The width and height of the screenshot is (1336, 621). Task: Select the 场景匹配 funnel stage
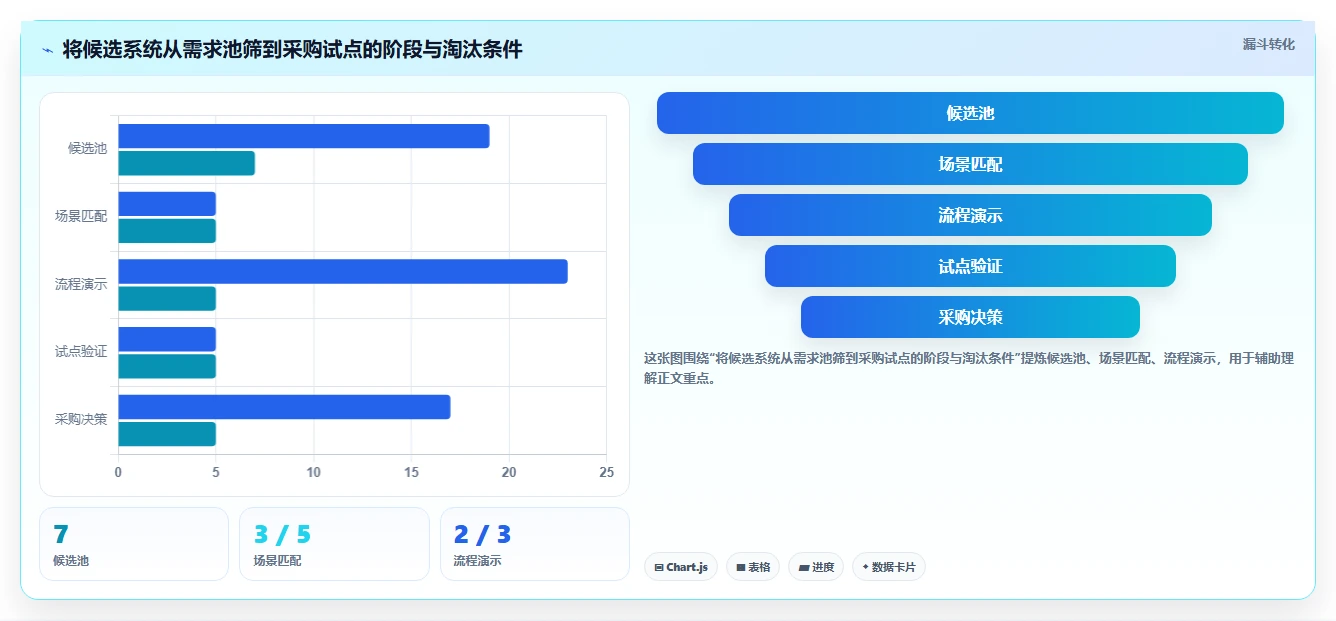[x=970, y=164]
